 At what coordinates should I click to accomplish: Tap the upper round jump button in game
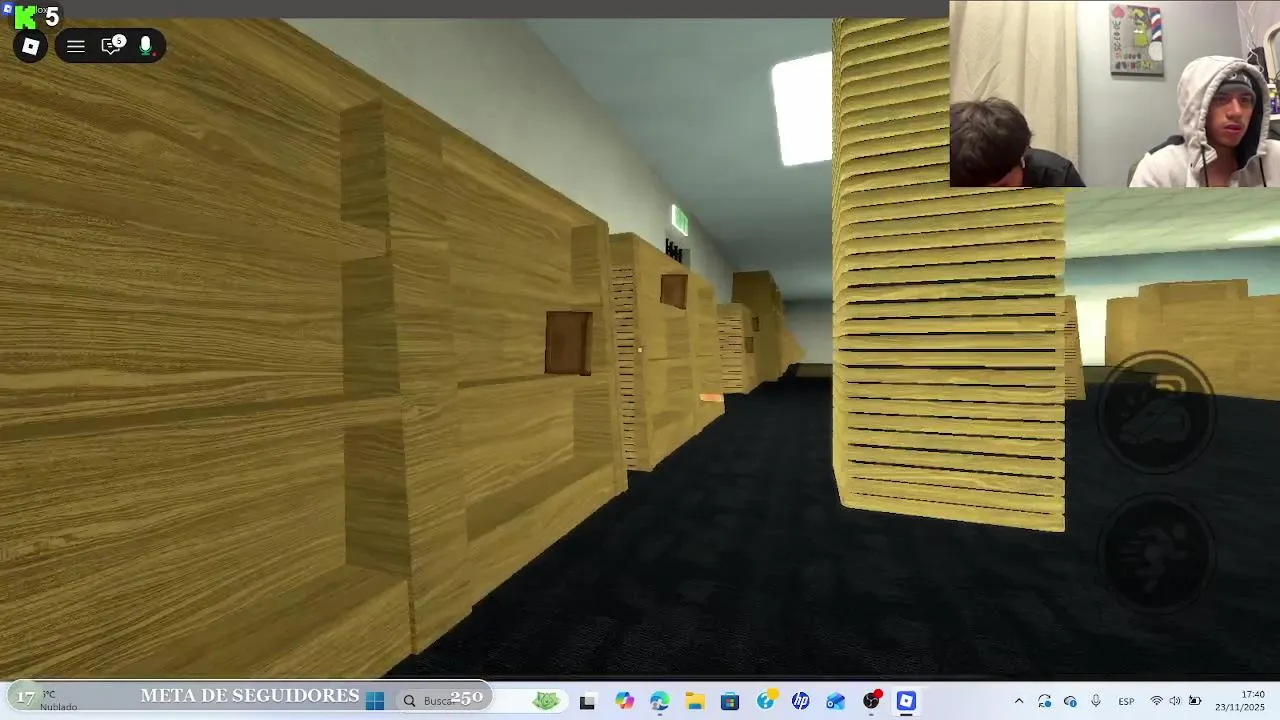(1157, 411)
